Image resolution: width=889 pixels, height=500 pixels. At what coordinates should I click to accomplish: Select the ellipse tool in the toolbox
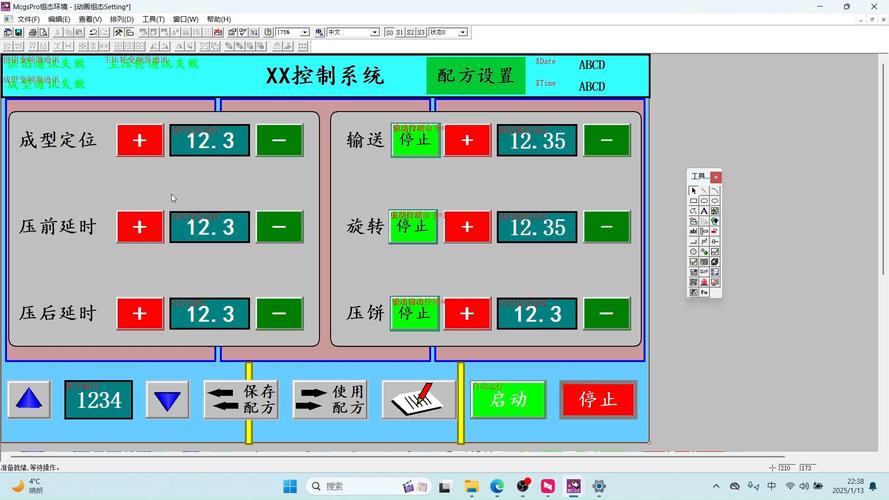715,201
